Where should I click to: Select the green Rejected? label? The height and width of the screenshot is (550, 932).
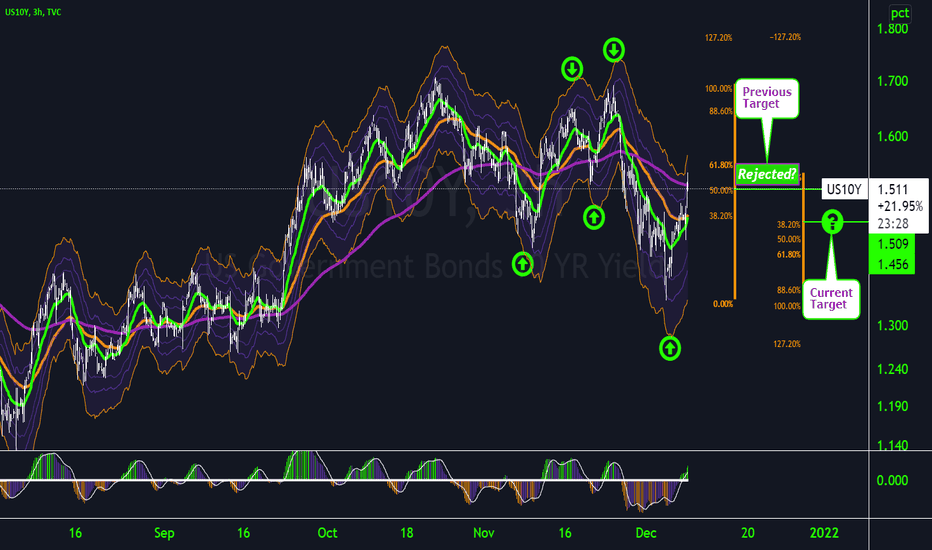coord(767,174)
